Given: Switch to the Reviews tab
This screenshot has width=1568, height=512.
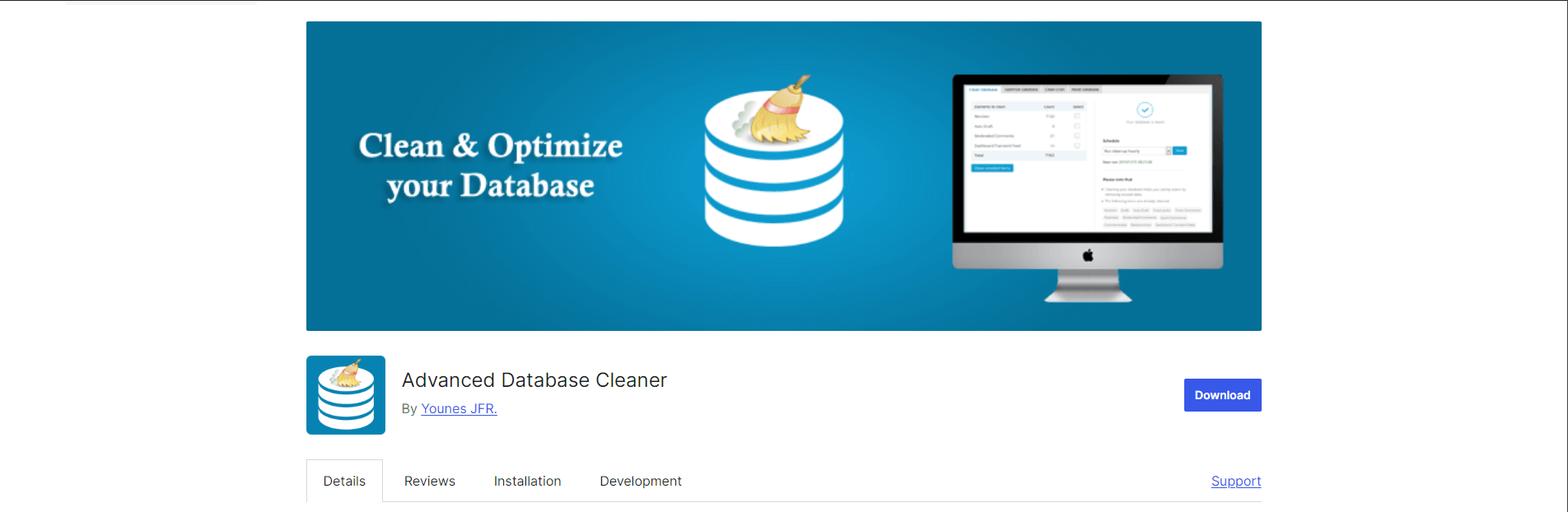Looking at the screenshot, I should coord(430,481).
